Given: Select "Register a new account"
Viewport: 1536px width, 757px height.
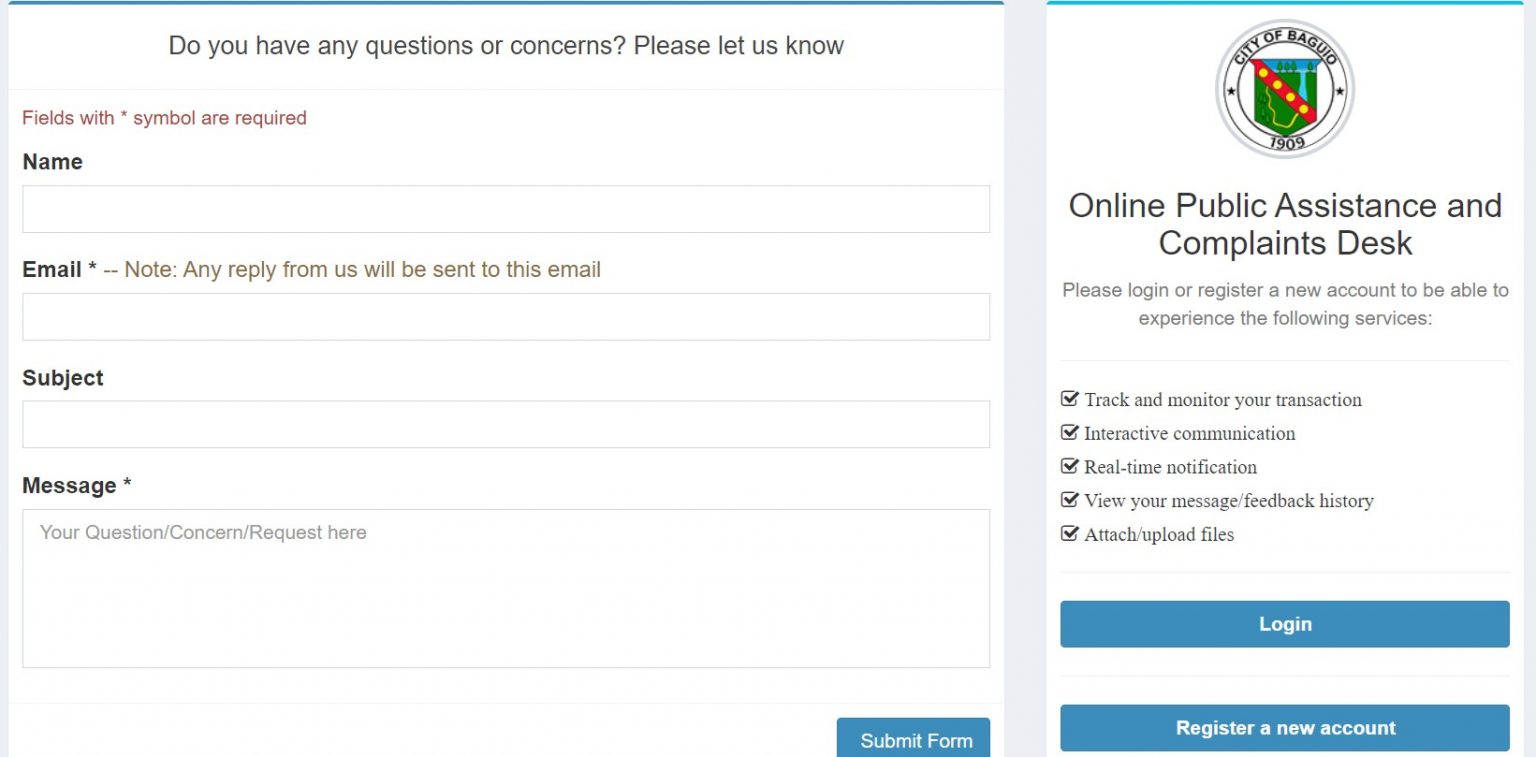Looking at the screenshot, I should [x=1285, y=728].
